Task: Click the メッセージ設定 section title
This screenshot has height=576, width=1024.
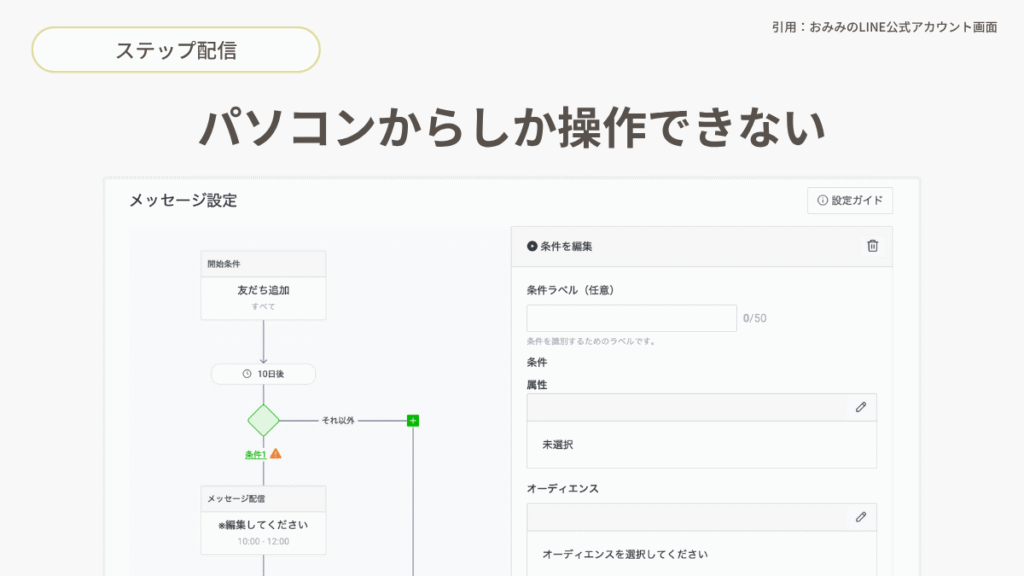Action: click(183, 201)
